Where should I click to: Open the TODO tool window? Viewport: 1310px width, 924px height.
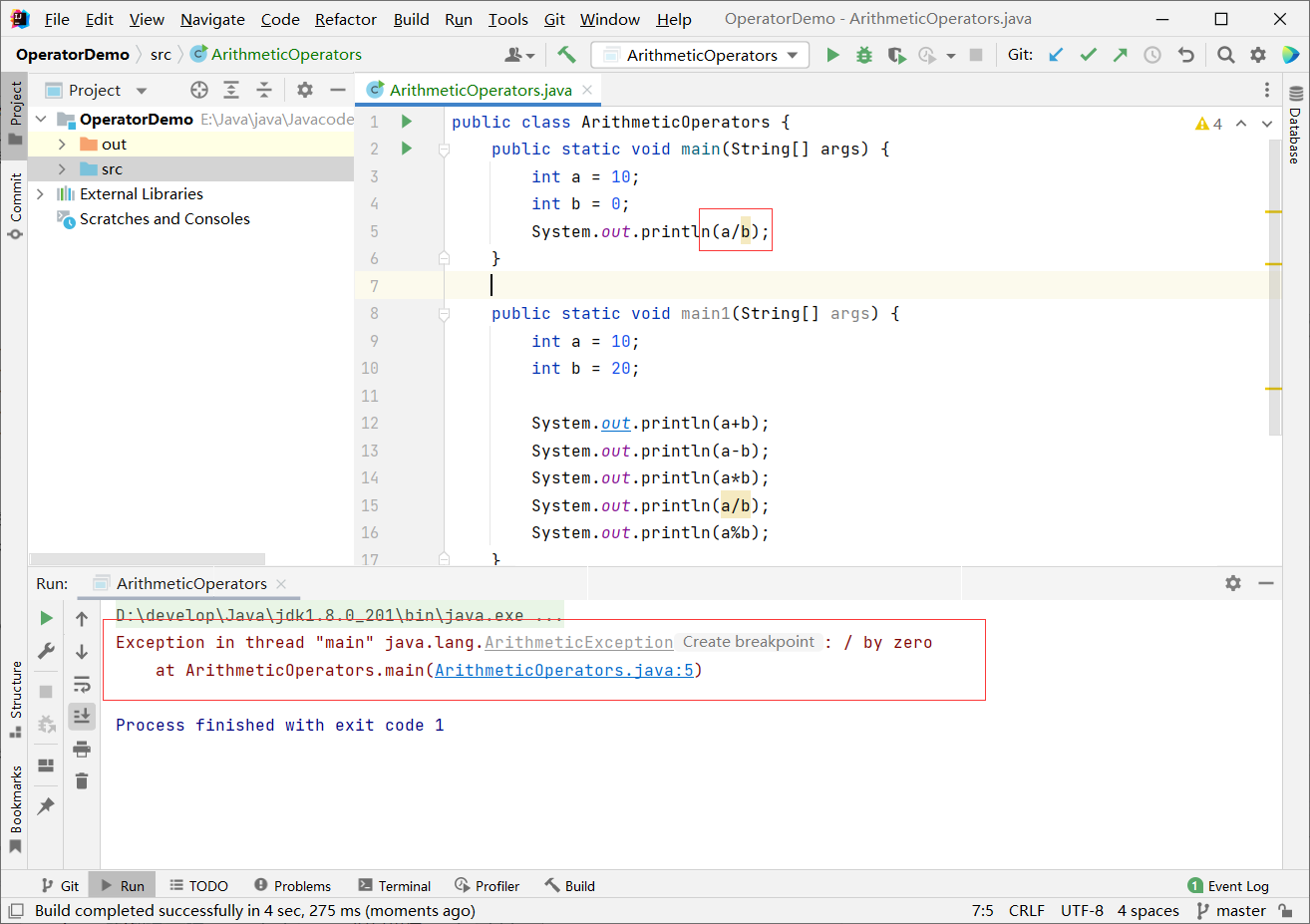(x=199, y=885)
